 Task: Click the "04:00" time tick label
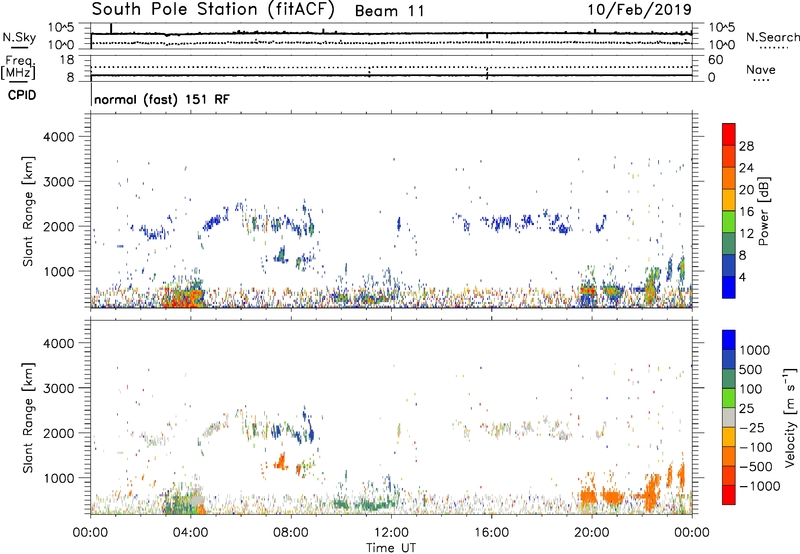coord(191,533)
